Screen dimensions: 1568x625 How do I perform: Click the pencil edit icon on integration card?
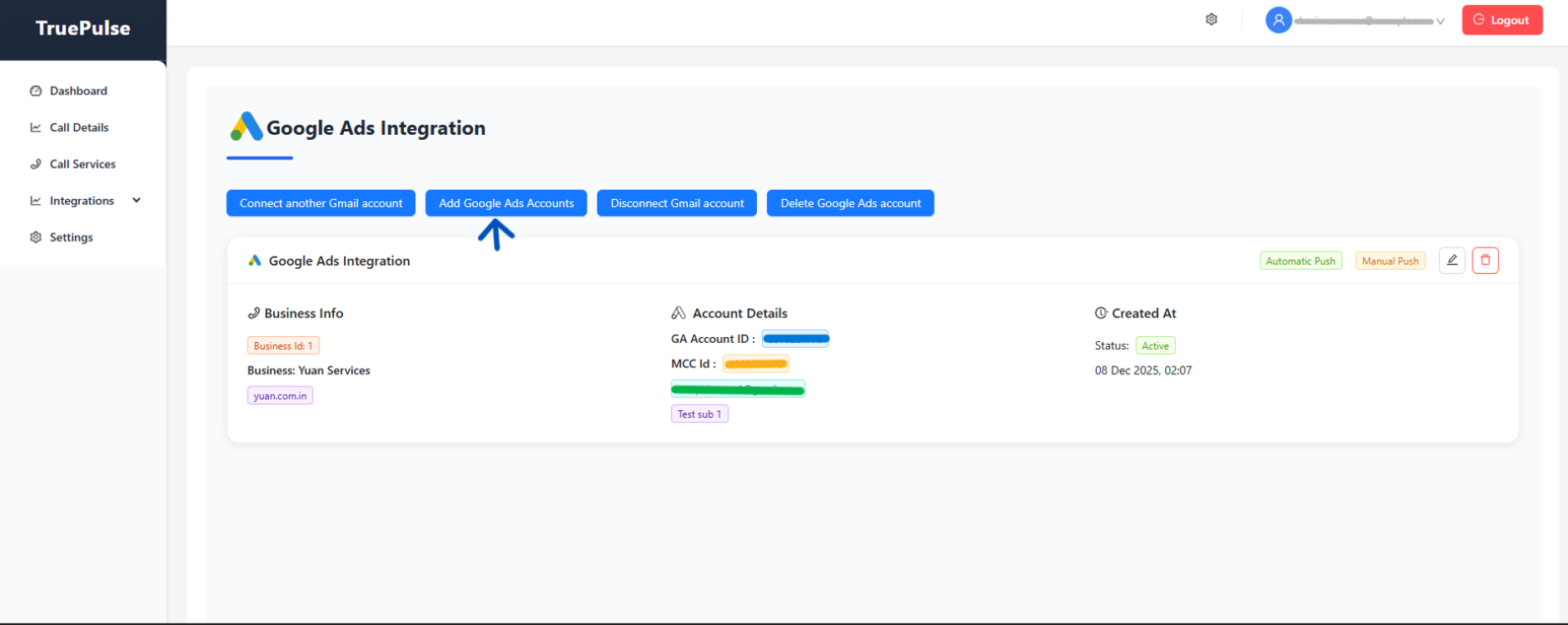coord(1451,260)
